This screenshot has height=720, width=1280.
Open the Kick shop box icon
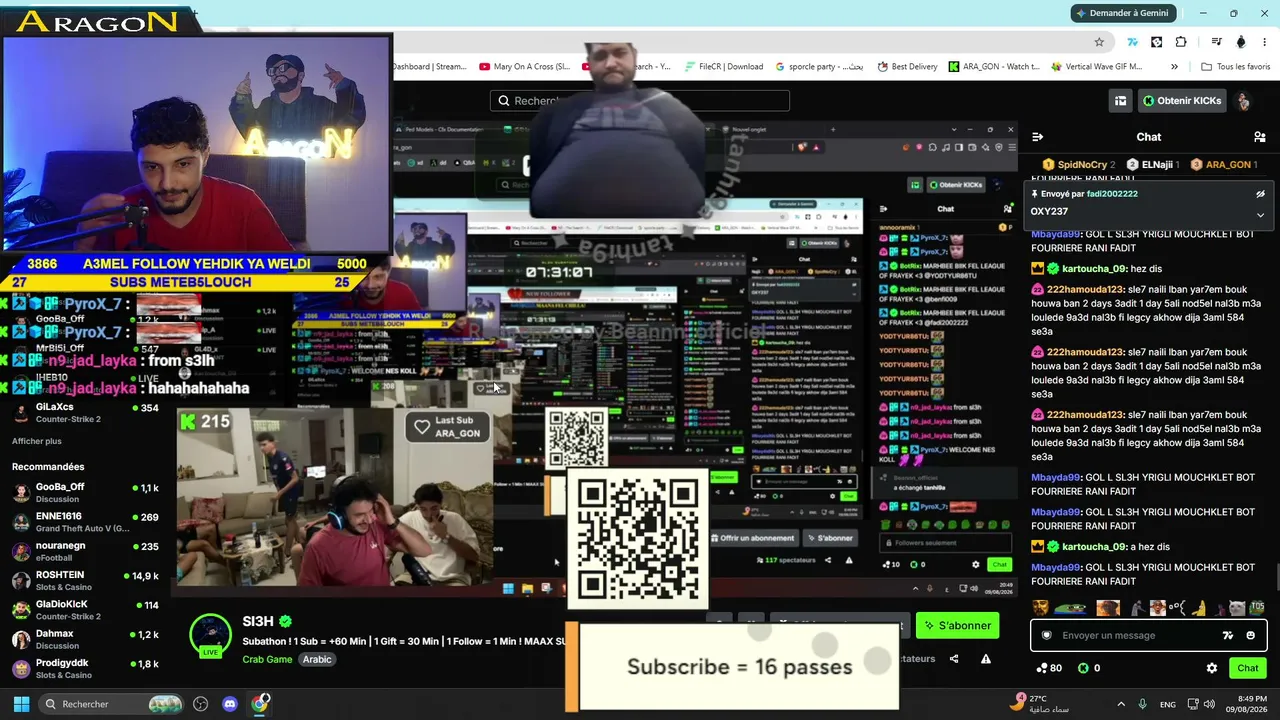point(1120,101)
